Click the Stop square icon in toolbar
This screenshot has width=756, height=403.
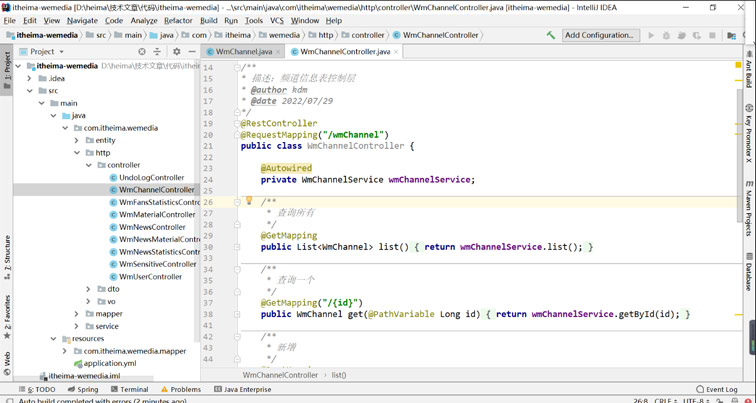pos(712,35)
